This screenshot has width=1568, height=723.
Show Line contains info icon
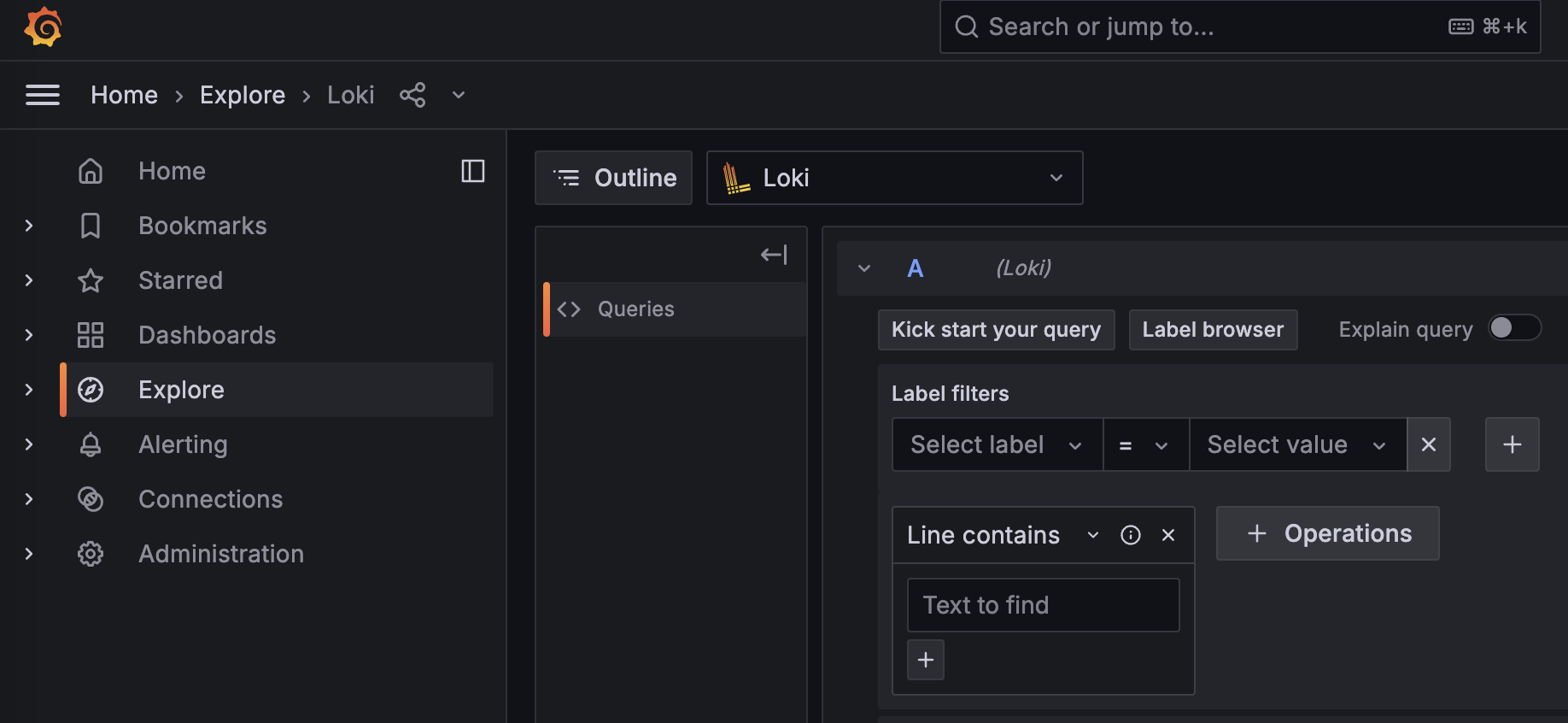click(x=1131, y=535)
